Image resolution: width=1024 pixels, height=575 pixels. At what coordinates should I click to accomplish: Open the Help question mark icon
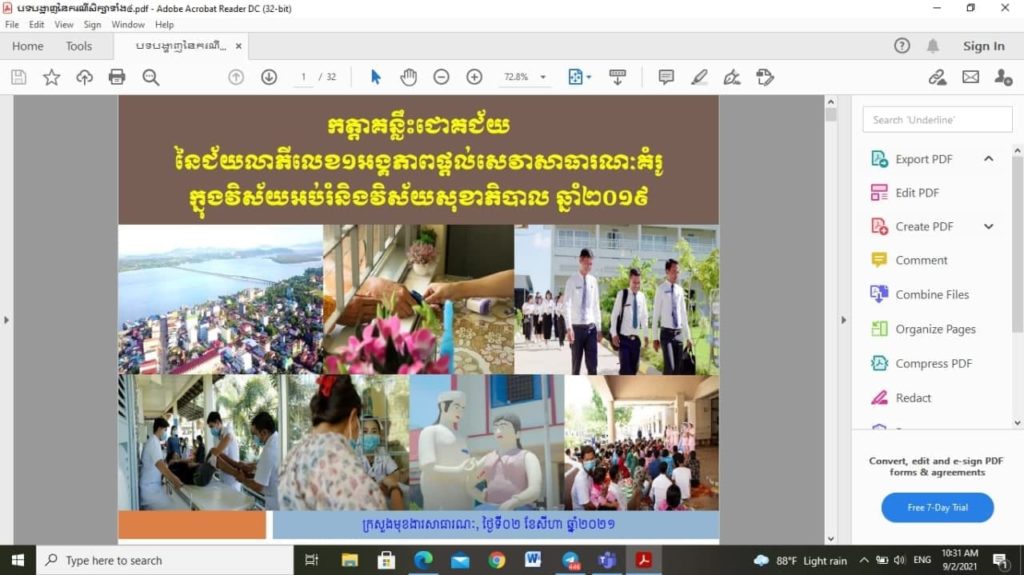[902, 46]
